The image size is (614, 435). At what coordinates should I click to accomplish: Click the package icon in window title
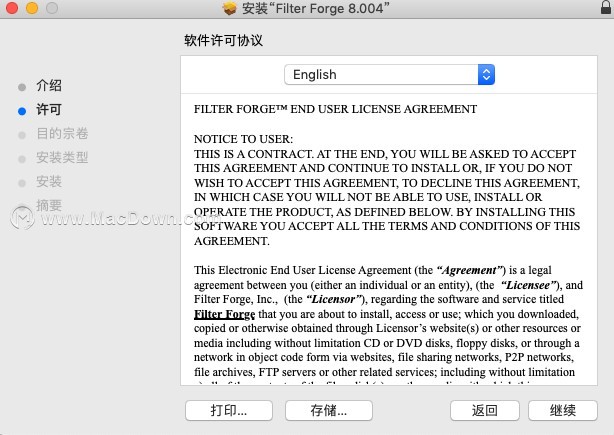[x=229, y=8]
